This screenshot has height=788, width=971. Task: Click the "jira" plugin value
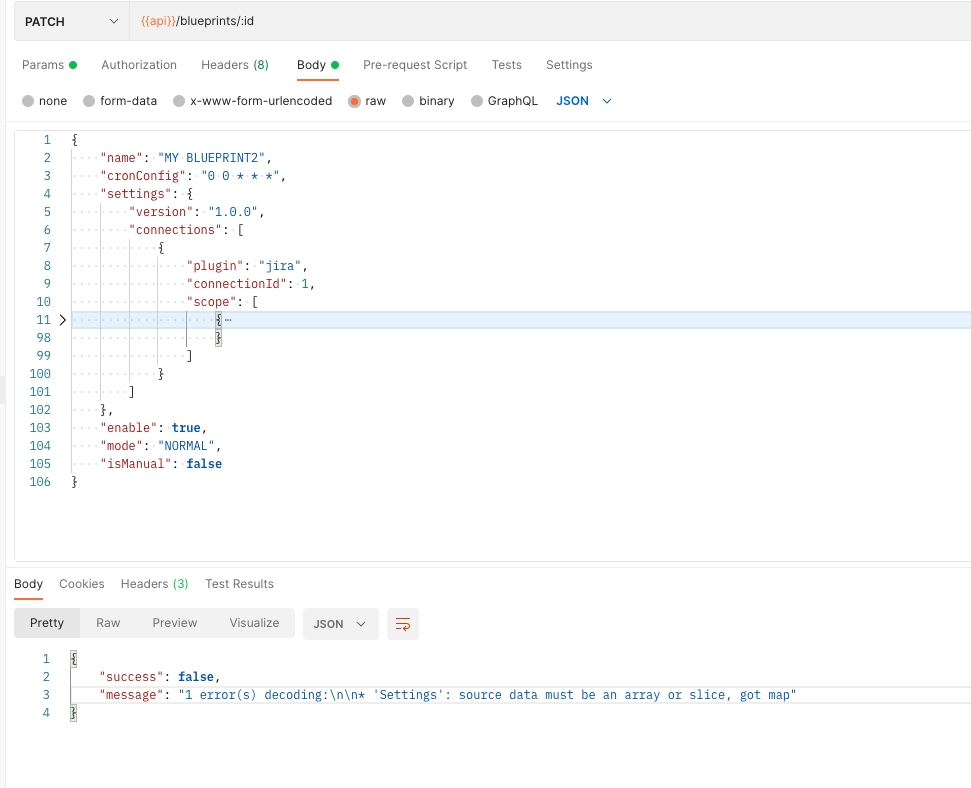280,266
